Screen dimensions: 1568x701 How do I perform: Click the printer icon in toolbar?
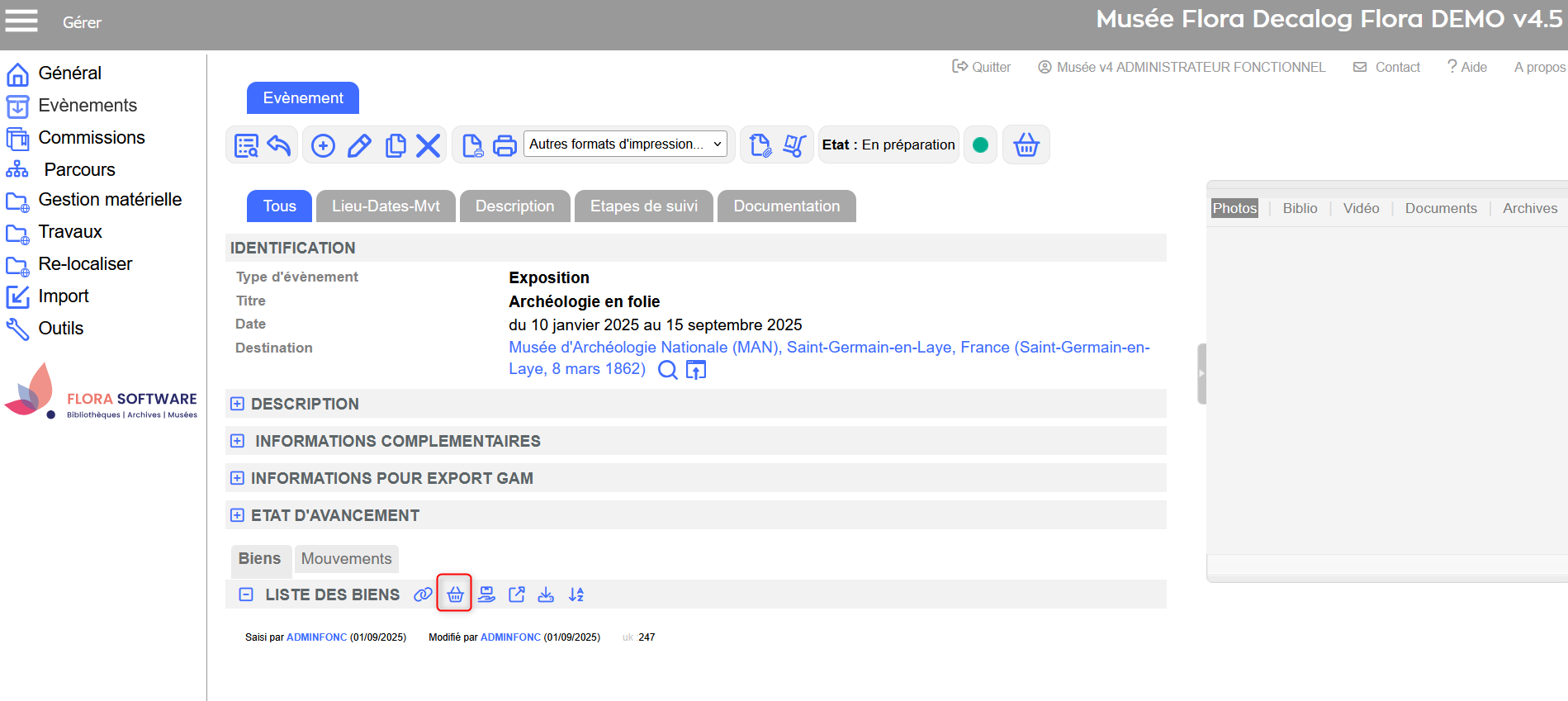pyautogui.click(x=505, y=146)
